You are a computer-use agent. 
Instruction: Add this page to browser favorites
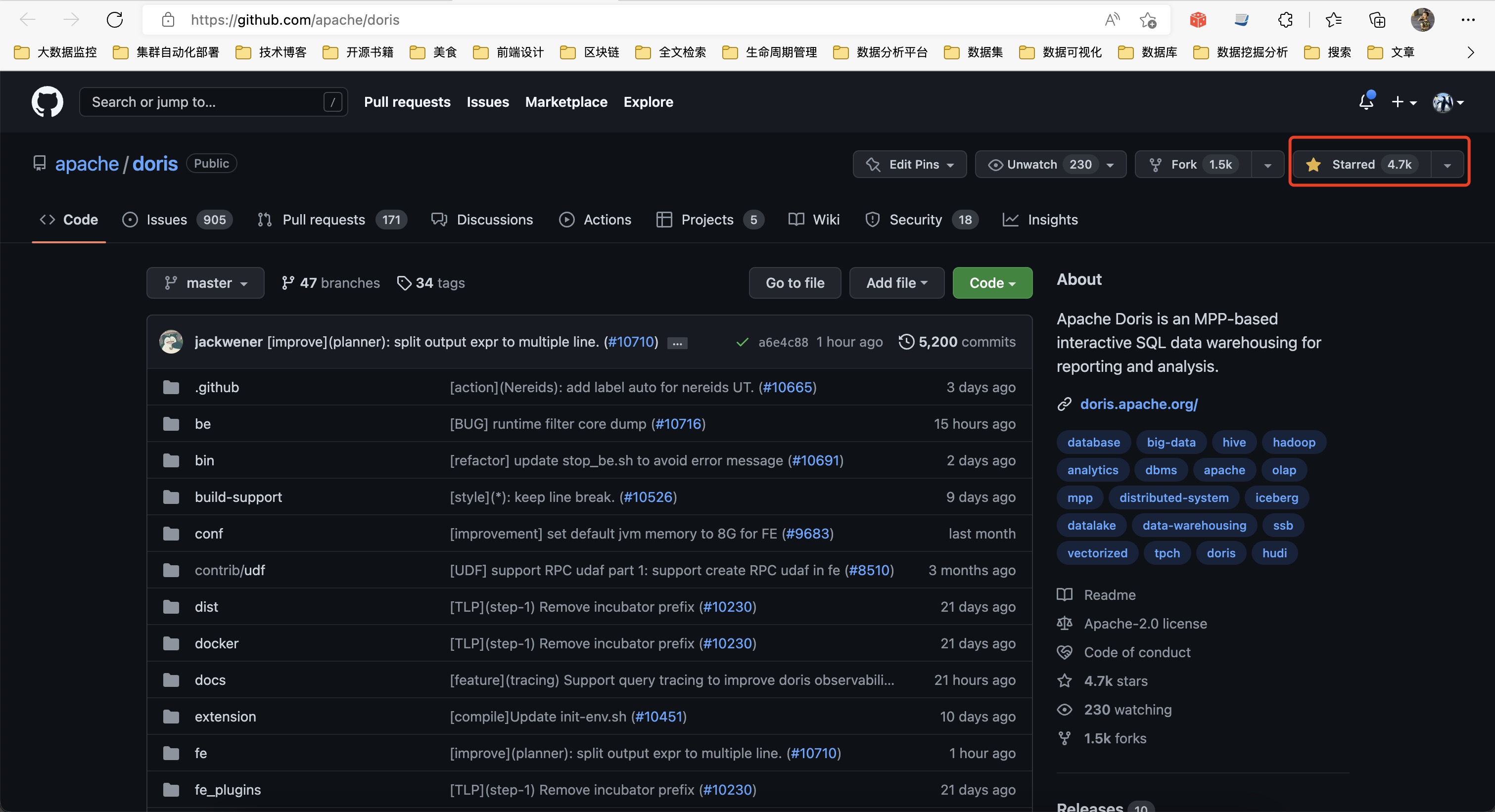pos(1147,20)
